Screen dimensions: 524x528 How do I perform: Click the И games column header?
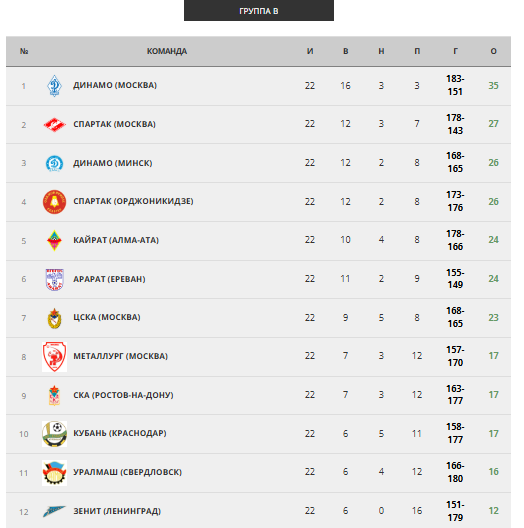(x=310, y=51)
